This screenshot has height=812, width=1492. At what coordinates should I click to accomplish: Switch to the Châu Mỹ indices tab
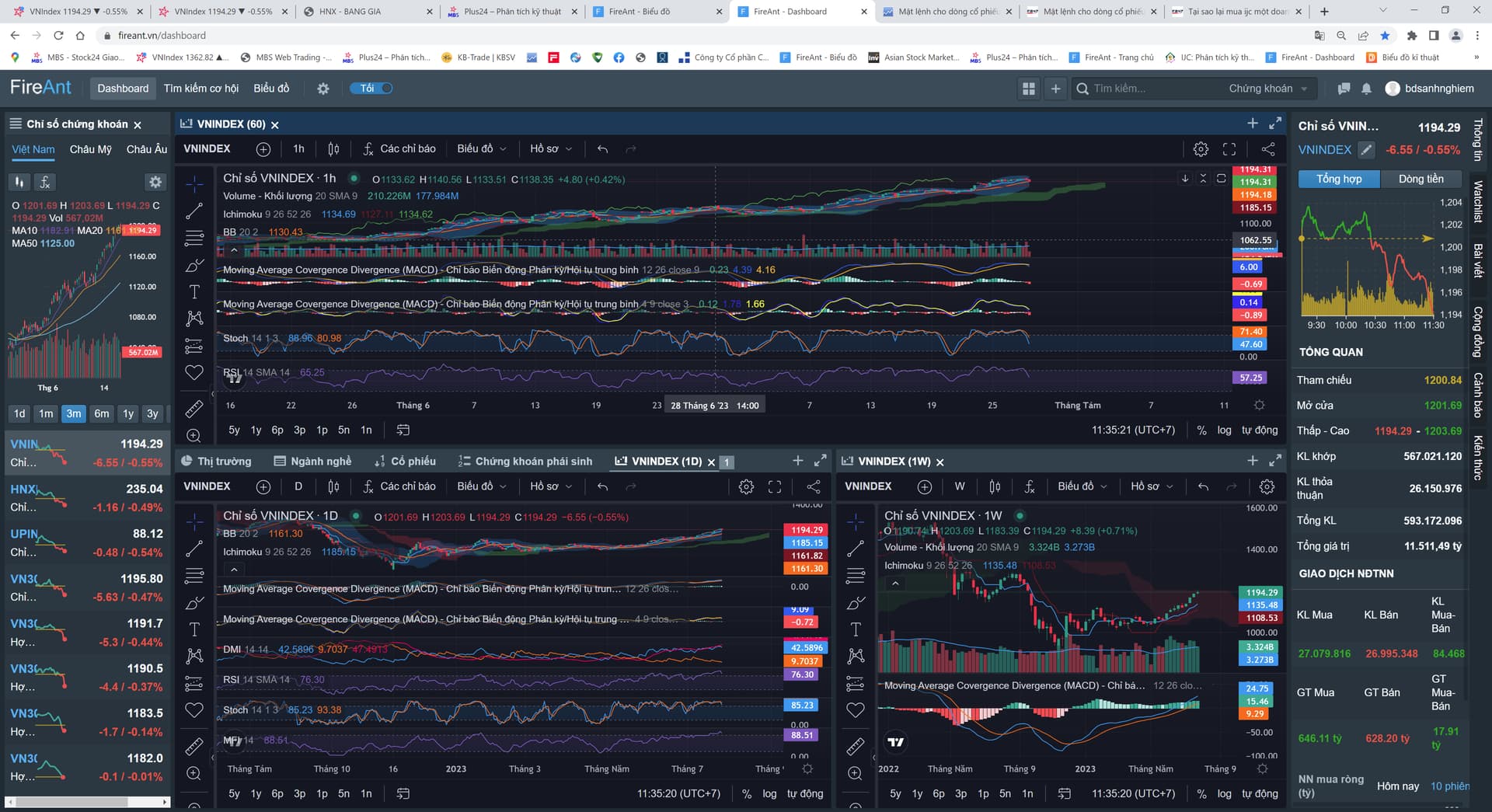(91, 149)
